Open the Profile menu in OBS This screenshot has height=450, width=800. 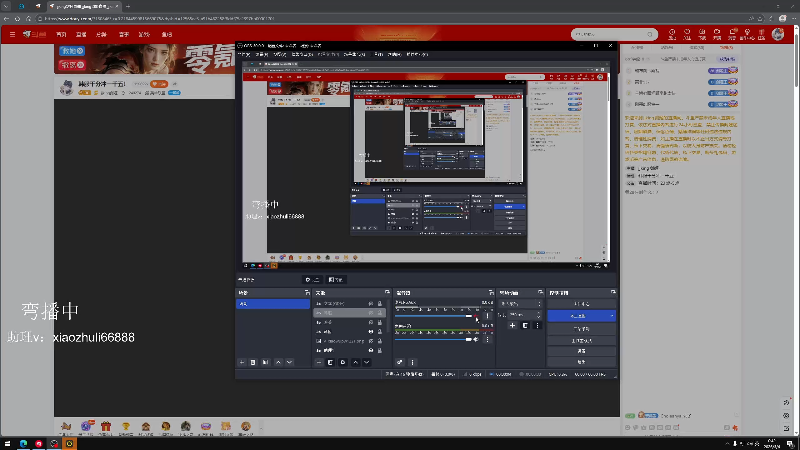tap(328, 54)
